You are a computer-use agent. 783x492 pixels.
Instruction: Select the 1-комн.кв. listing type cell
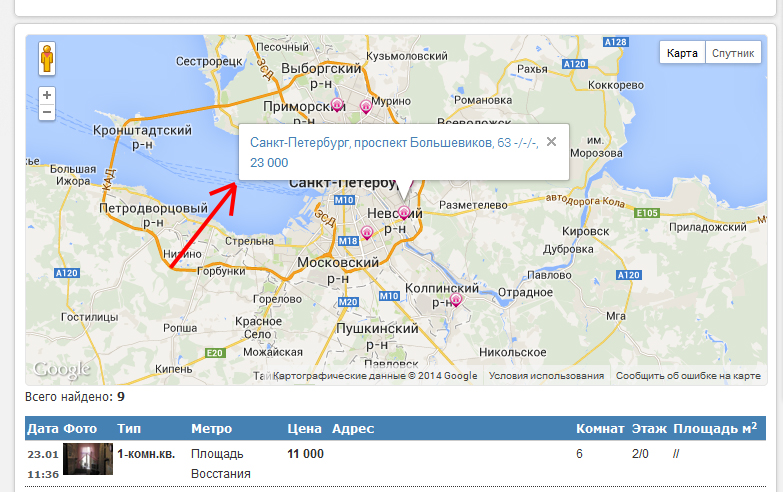tap(146, 454)
